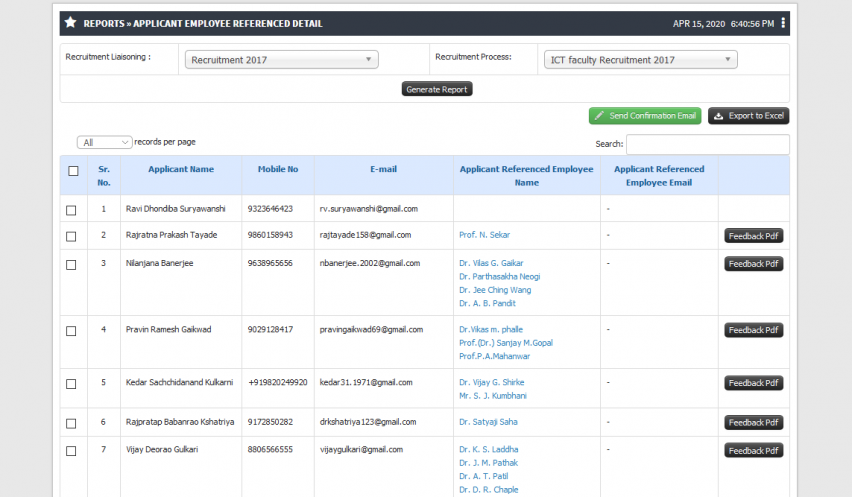Open Feedback Pdf for Vijay Deorao Gulkari
The height and width of the screenshot is (497, 852).
tap(754, 450)
